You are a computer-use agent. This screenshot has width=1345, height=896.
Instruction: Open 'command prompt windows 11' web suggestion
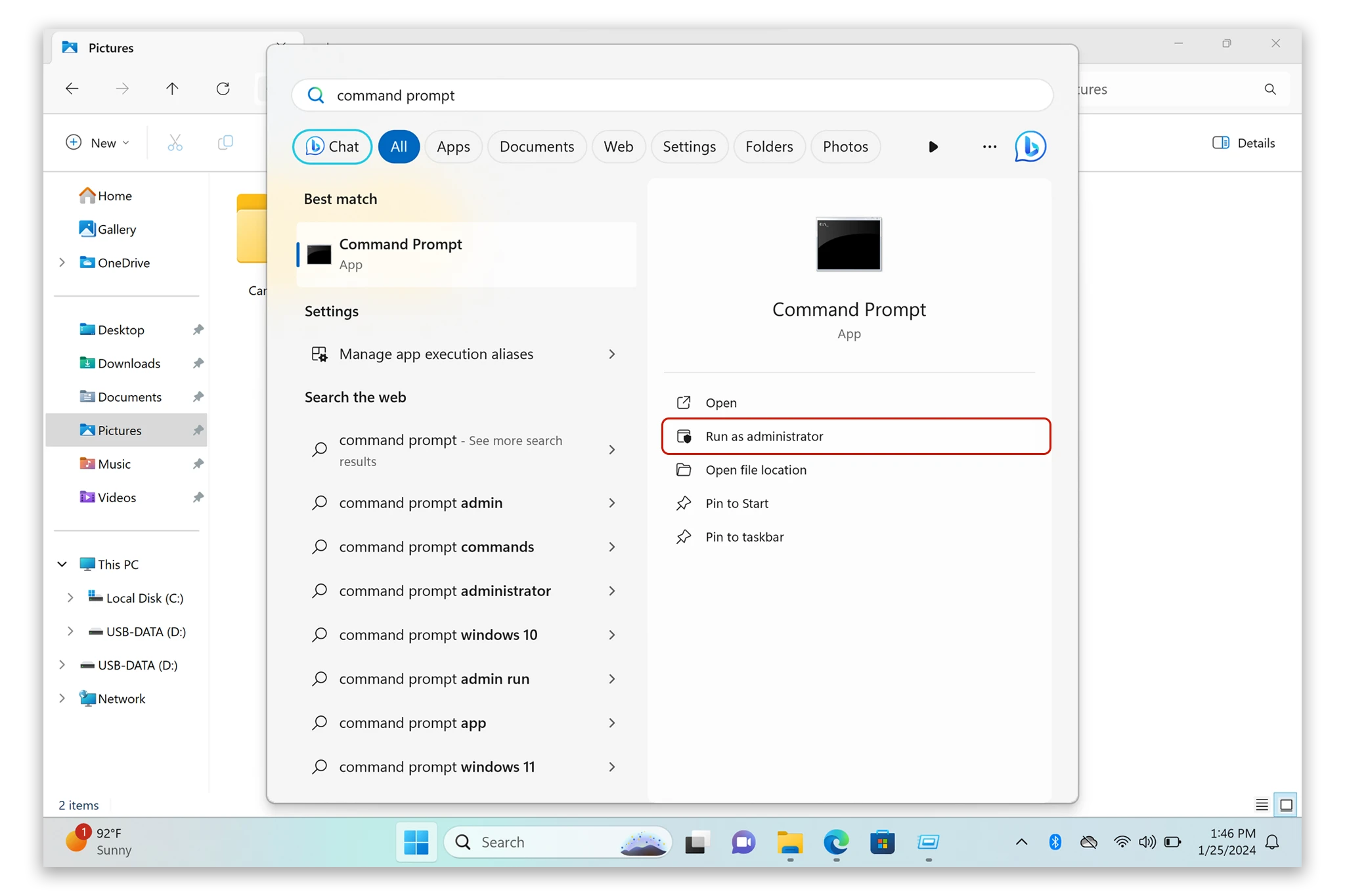tap(466, 767)
